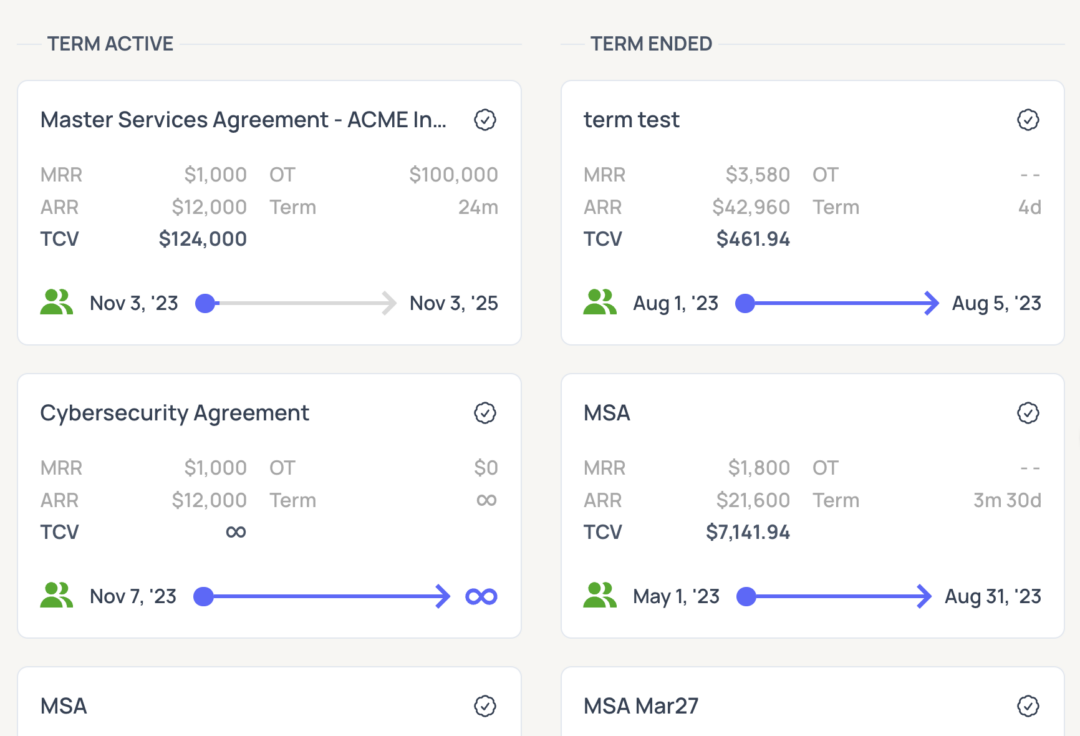The width and height of the screenshot is (1080, 736).
Task: Click the people icon beside Nov 3, '23
Action: (x=56, y=302)
